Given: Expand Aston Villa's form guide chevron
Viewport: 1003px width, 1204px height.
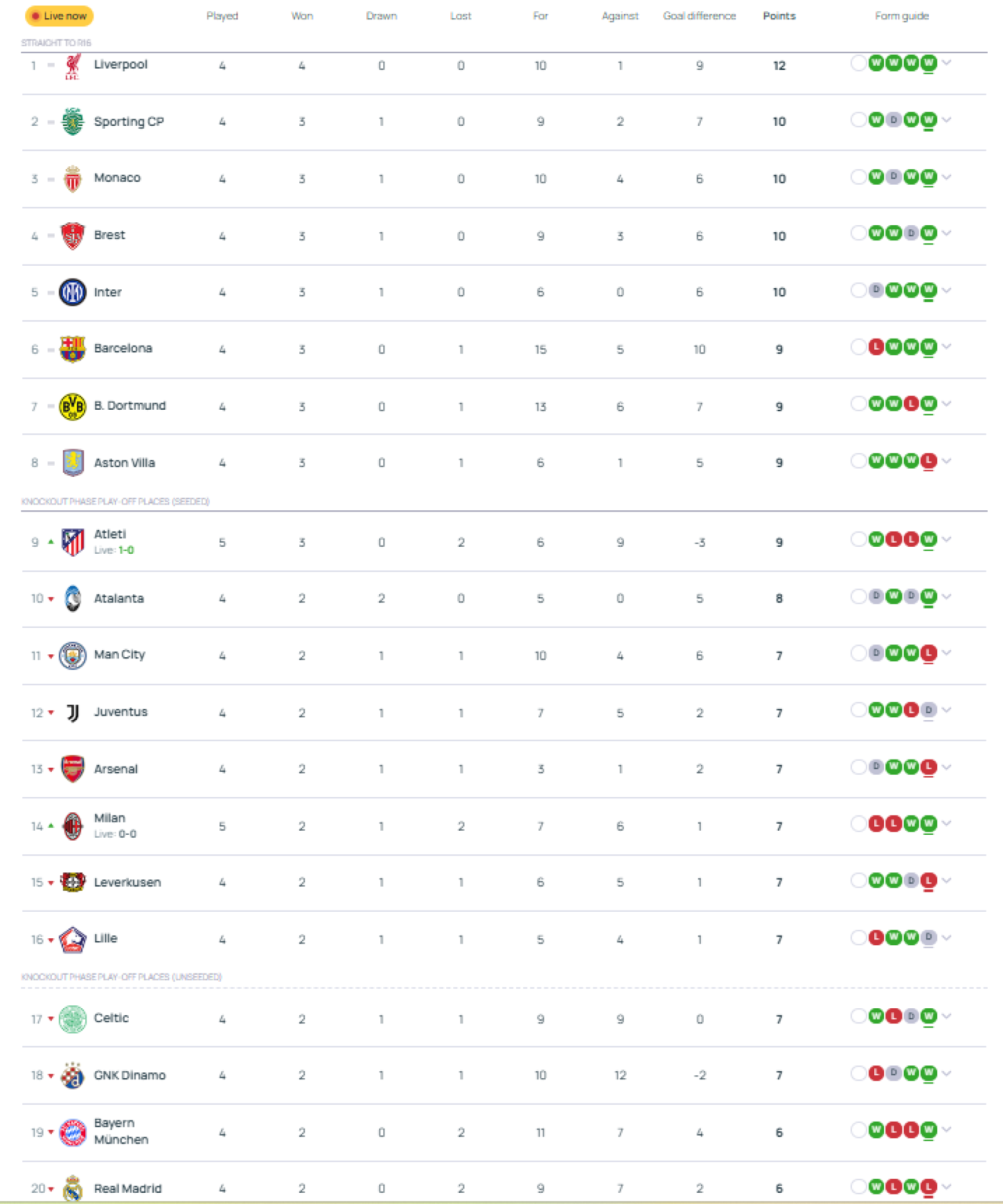Looking at the screenshot, I should [x=947, y=461].
